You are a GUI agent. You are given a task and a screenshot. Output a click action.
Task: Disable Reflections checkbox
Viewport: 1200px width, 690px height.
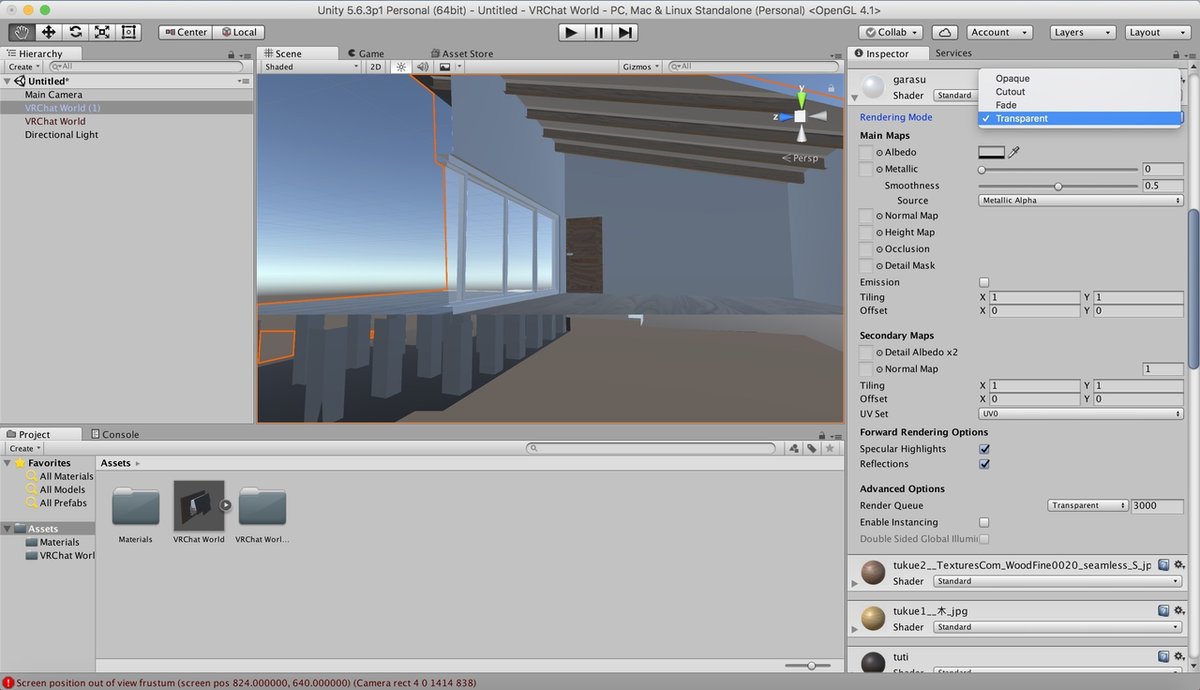(984, 463)
